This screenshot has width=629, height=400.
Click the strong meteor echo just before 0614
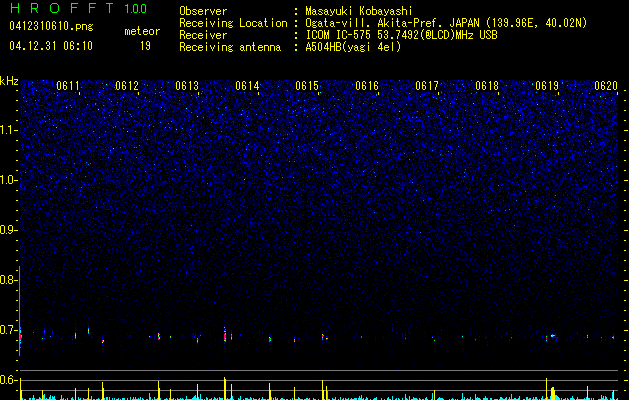(225, 335)
